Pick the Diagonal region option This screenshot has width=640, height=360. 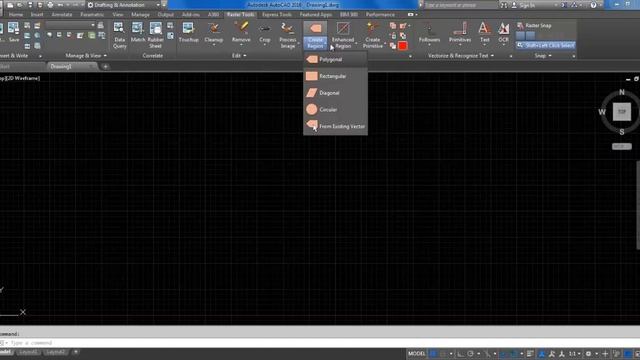[335, 93]
